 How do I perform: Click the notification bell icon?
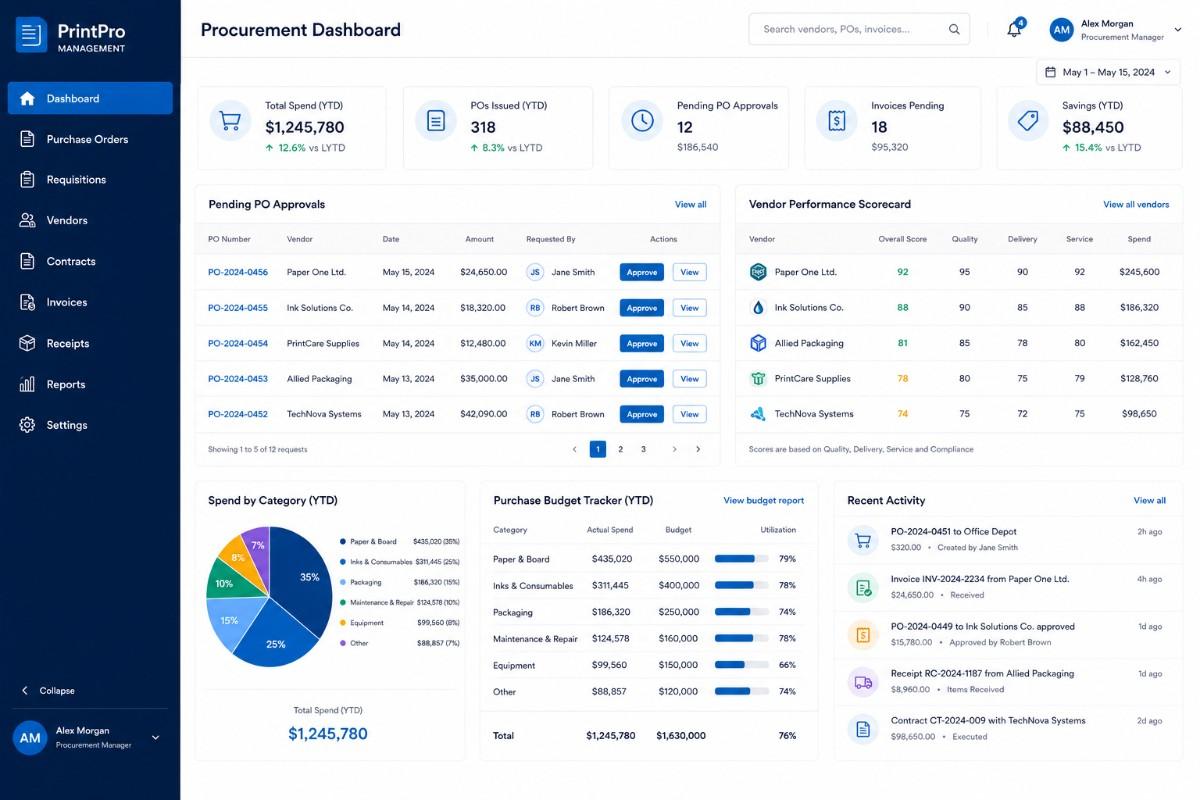tap(1014, 30)
